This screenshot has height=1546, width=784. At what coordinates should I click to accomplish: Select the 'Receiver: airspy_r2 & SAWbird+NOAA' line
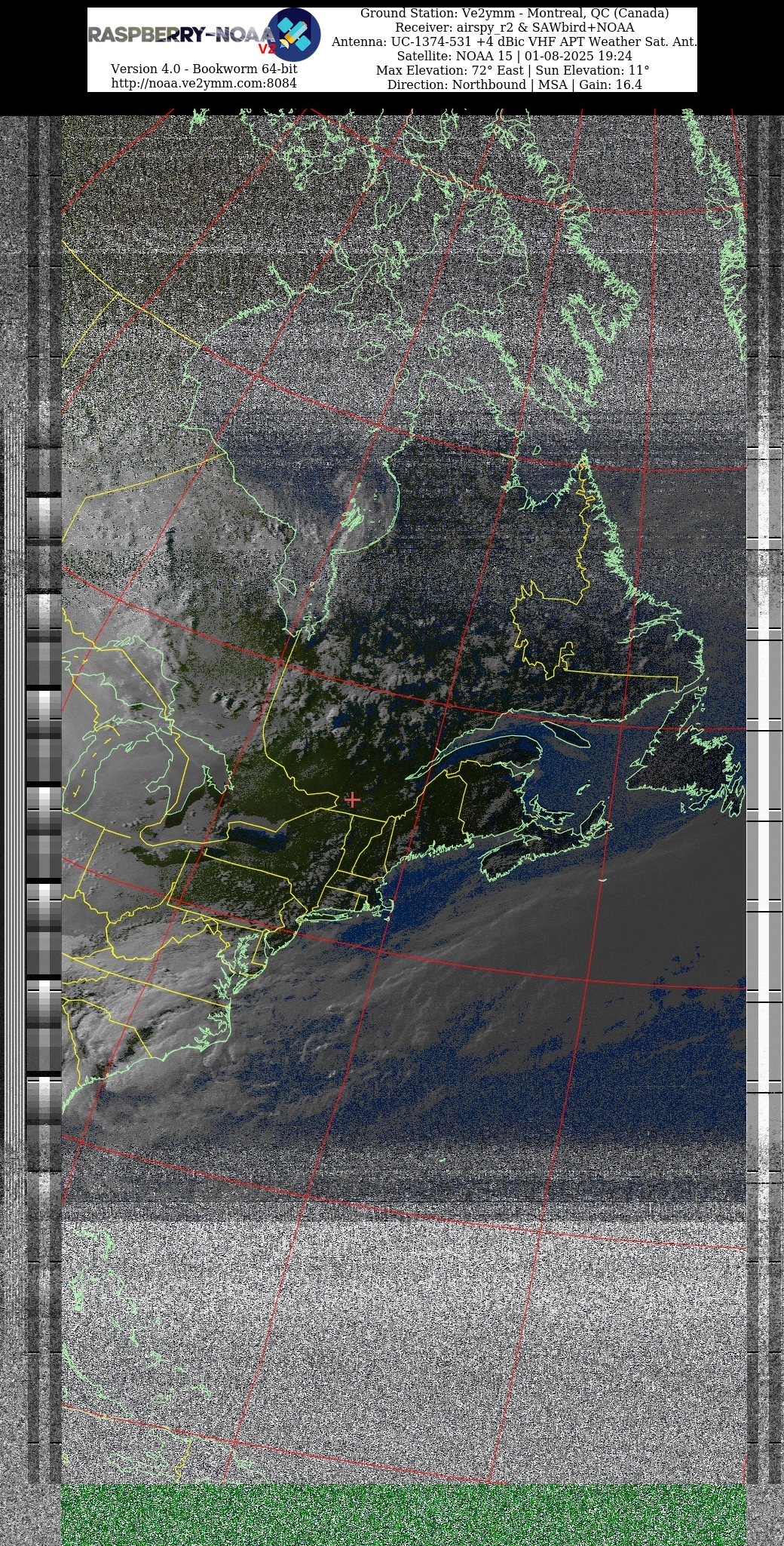click(514, 28)
